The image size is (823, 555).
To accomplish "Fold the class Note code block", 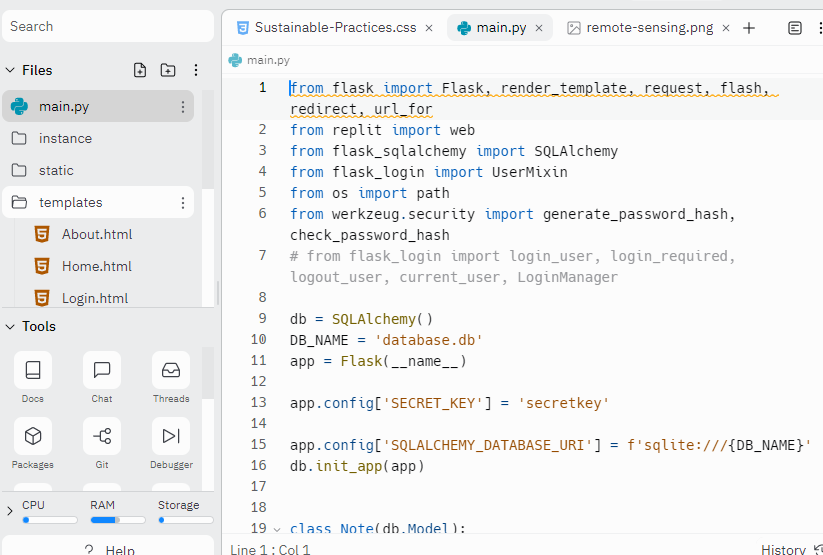I will [x=277, y=529].
